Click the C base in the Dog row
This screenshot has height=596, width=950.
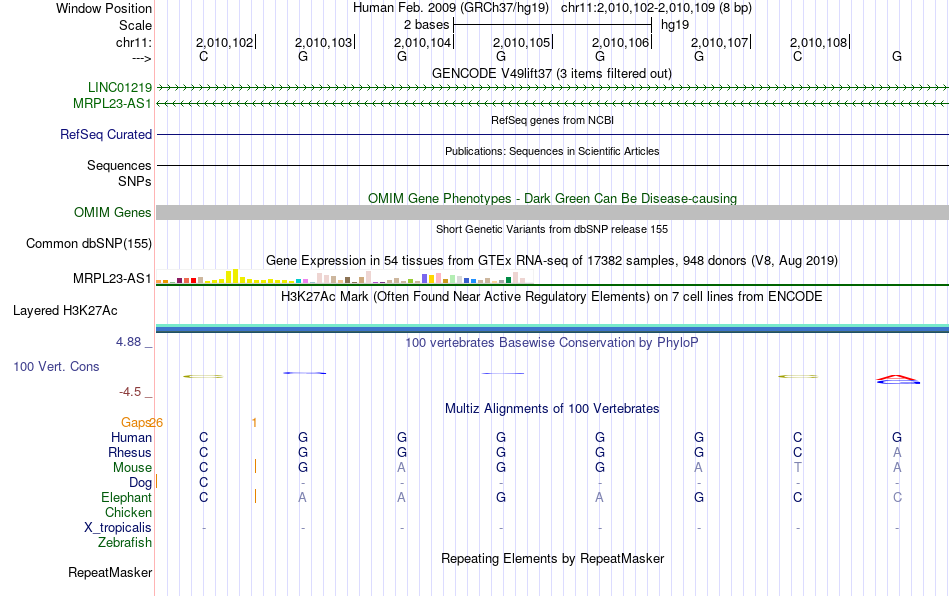(x=204, y=483)
